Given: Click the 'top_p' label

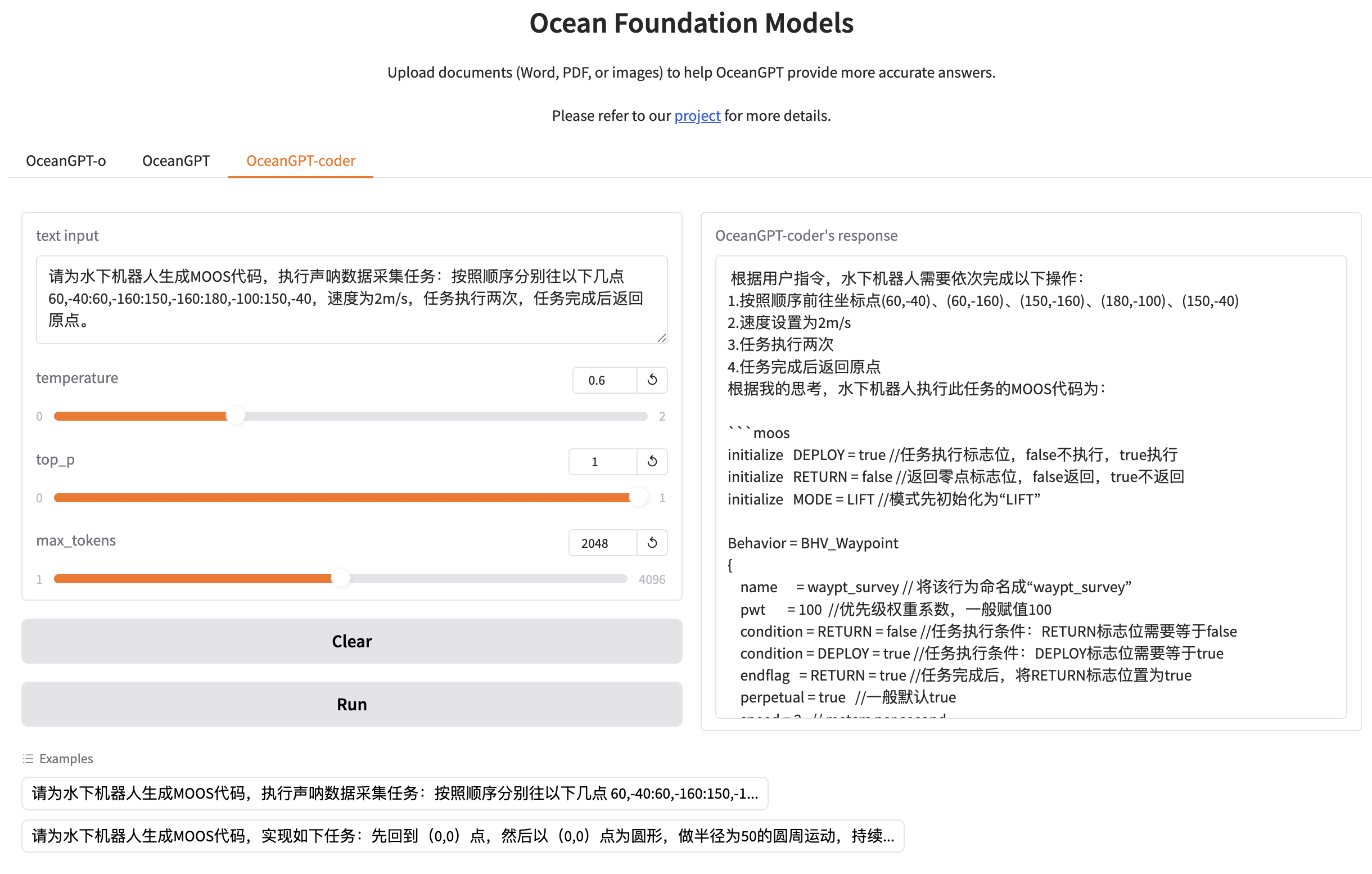Looking at the screenshot, I should (55, 459).
